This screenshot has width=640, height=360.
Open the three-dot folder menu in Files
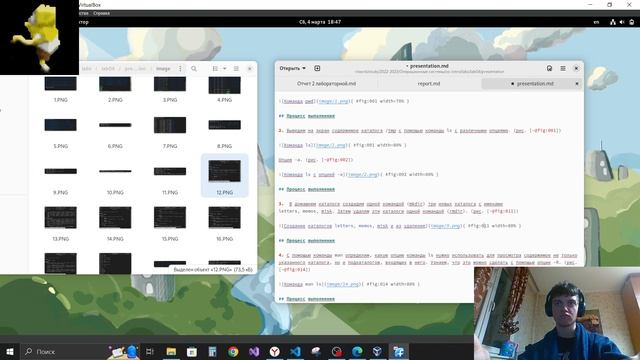point(180,69)
